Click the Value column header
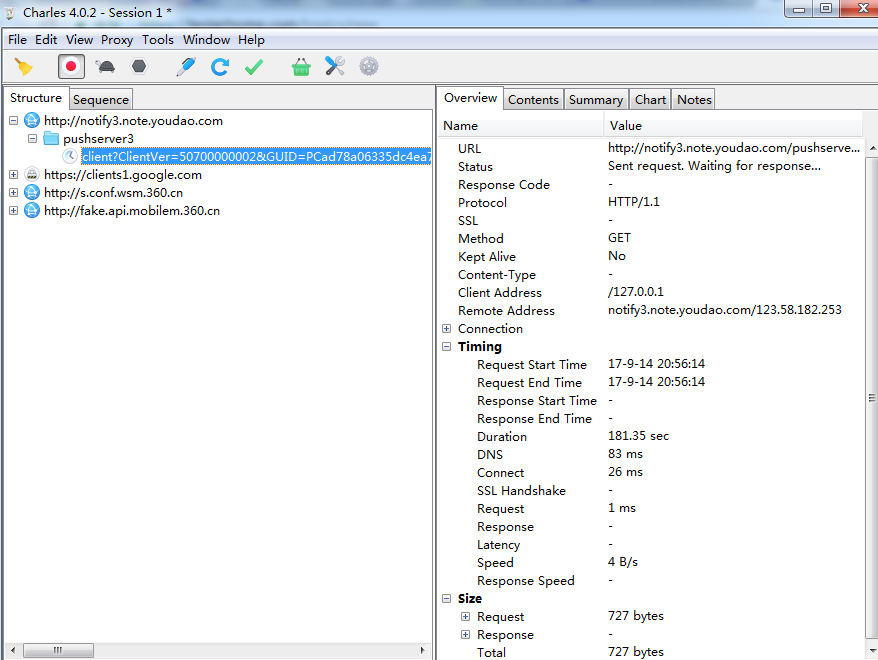878x660 pixels. (733, 125)
